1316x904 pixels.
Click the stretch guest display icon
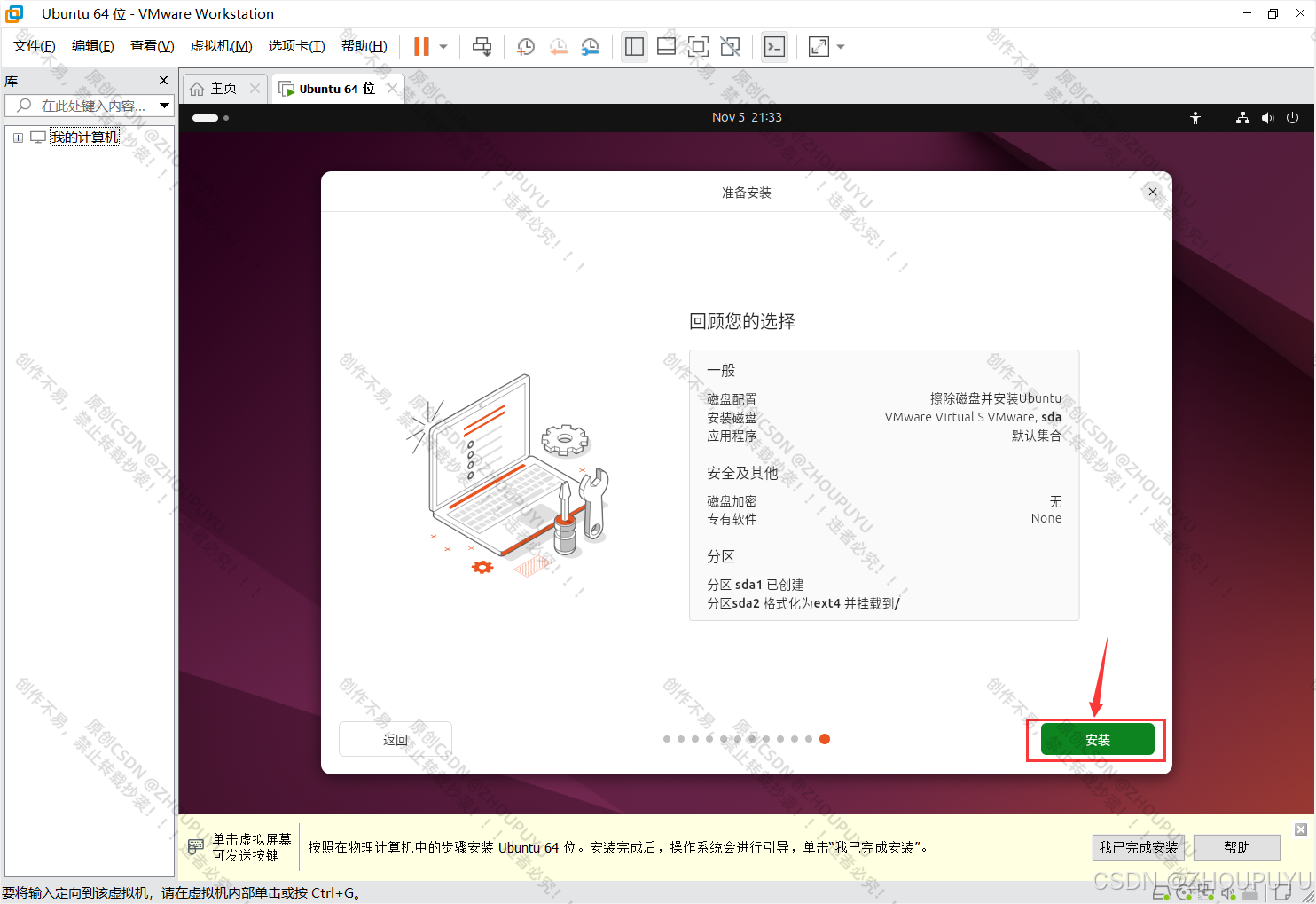pos(819,47)
